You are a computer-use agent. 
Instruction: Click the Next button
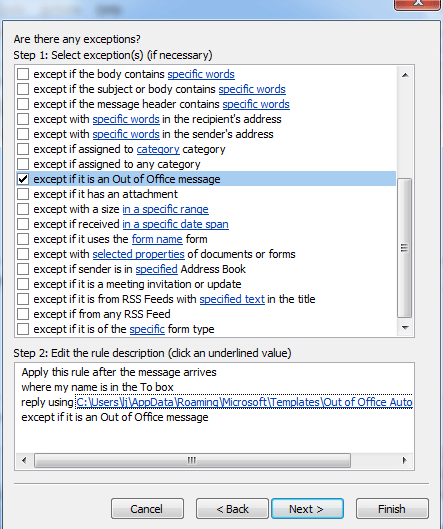[x=307, y=509]
